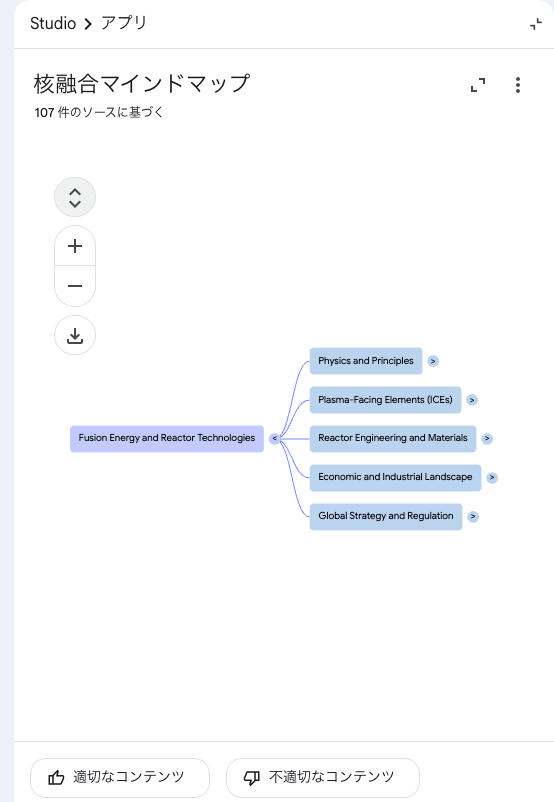This screenshot has width=554, height=802.
Task: Expand Reactor Engineering and Materials arrow
Action: (x=487, y=439)
